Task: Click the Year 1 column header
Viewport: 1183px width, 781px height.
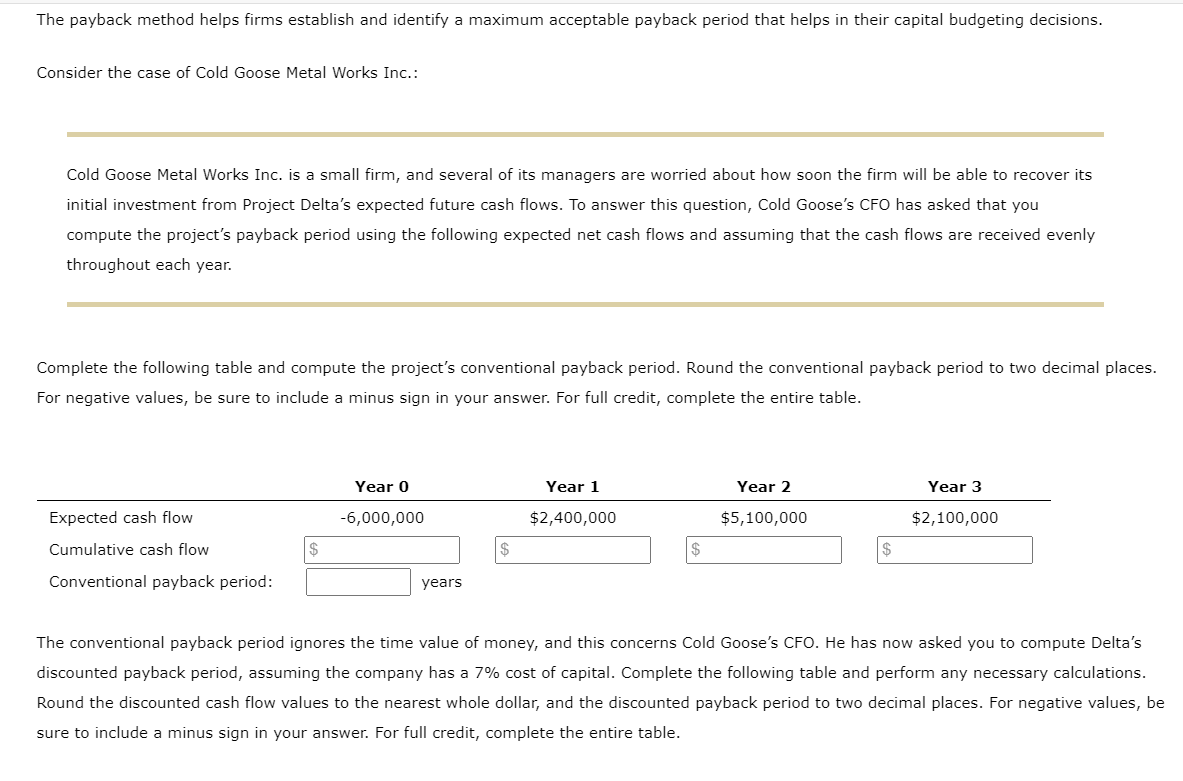Action: pyautogui.click(x=572, y=486)
